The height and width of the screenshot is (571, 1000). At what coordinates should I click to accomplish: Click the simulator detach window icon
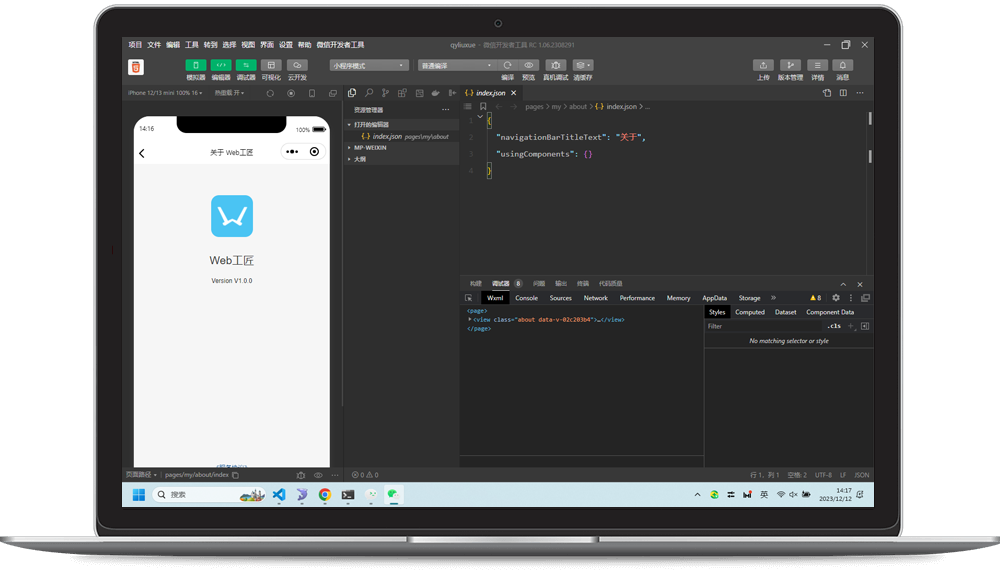coord(332,93)
